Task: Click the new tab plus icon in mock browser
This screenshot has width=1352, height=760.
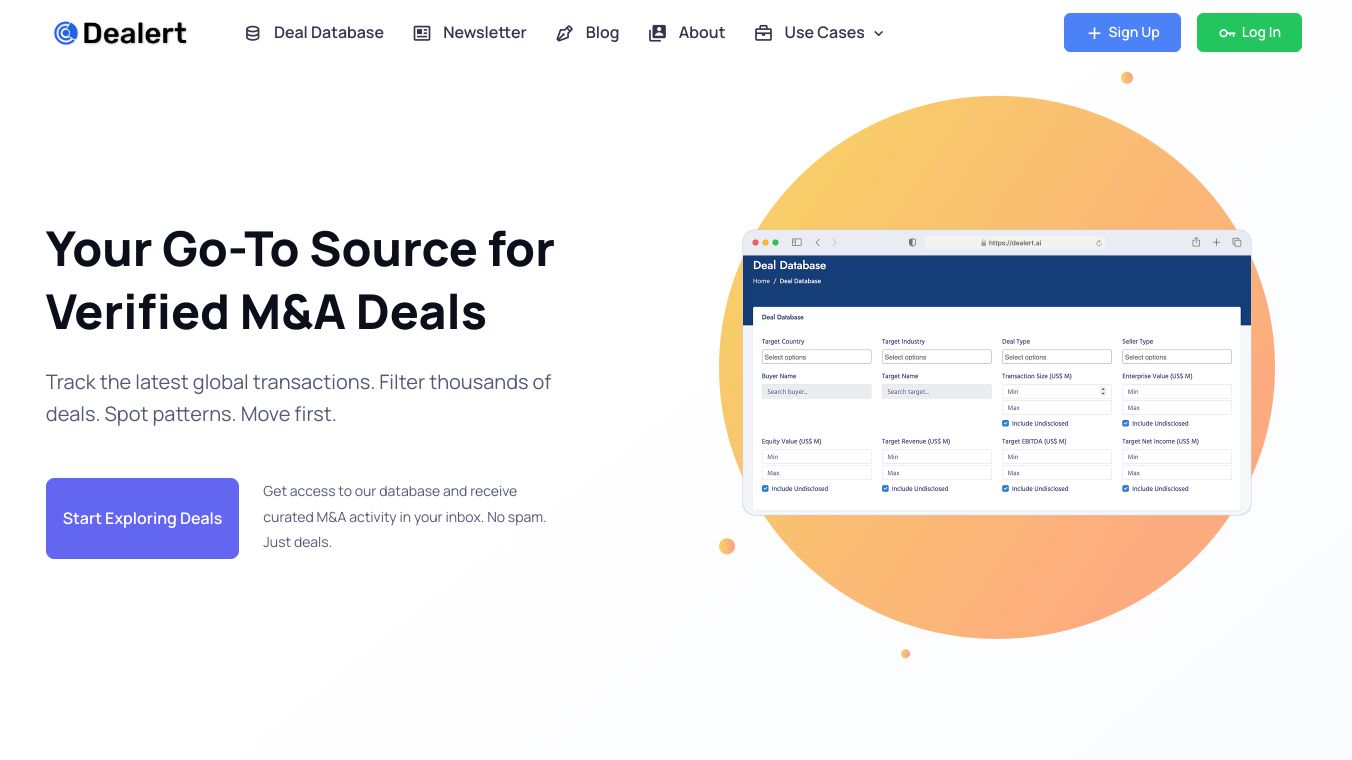Action: 1216,242
